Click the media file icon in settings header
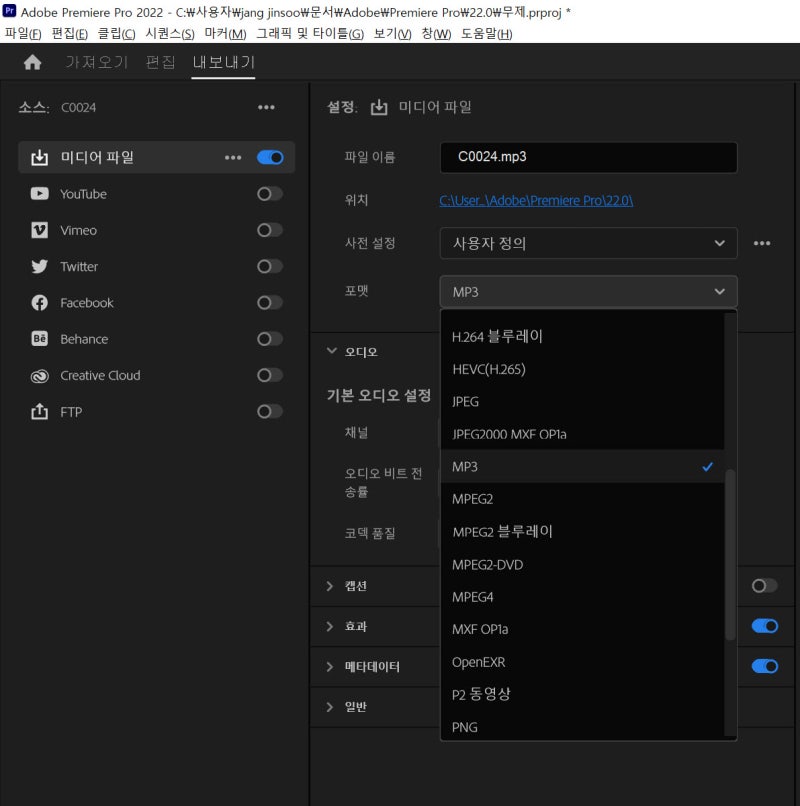Image resolution: width=800 pixels, height=806 pixels. pos(379,107)
